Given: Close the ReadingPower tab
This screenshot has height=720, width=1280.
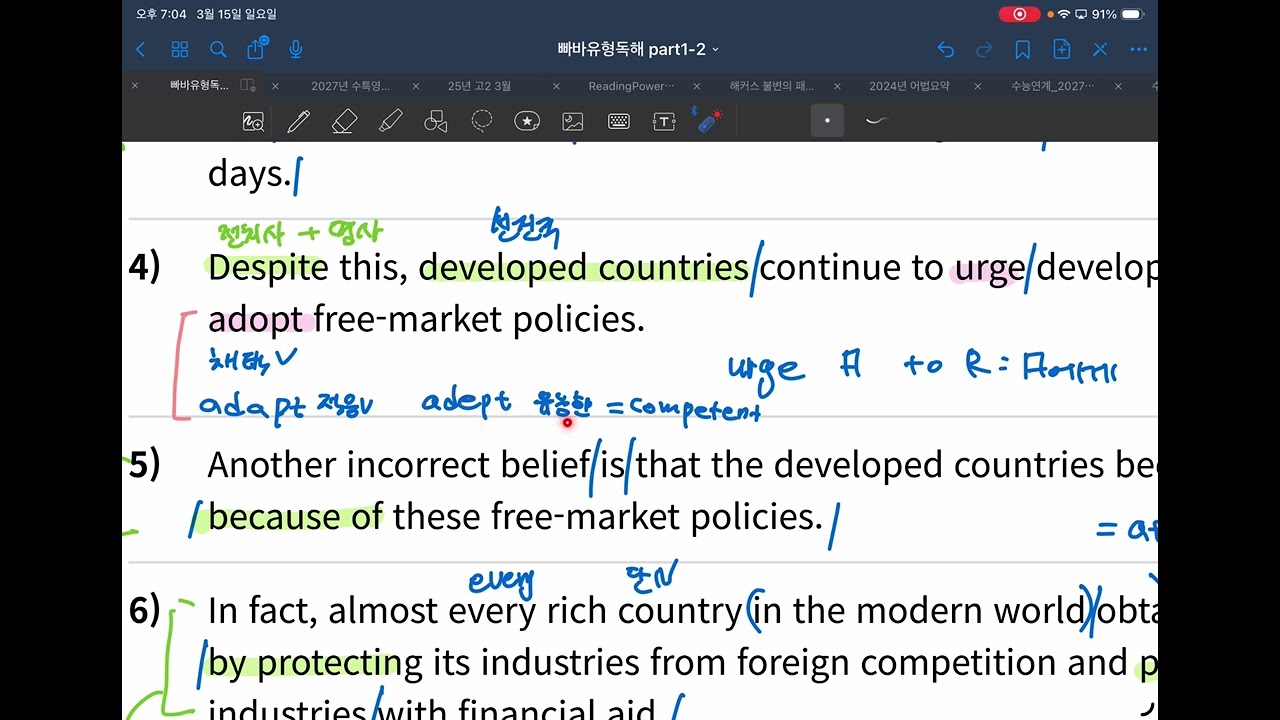Looking at the screenshot, I should [556, 86].
